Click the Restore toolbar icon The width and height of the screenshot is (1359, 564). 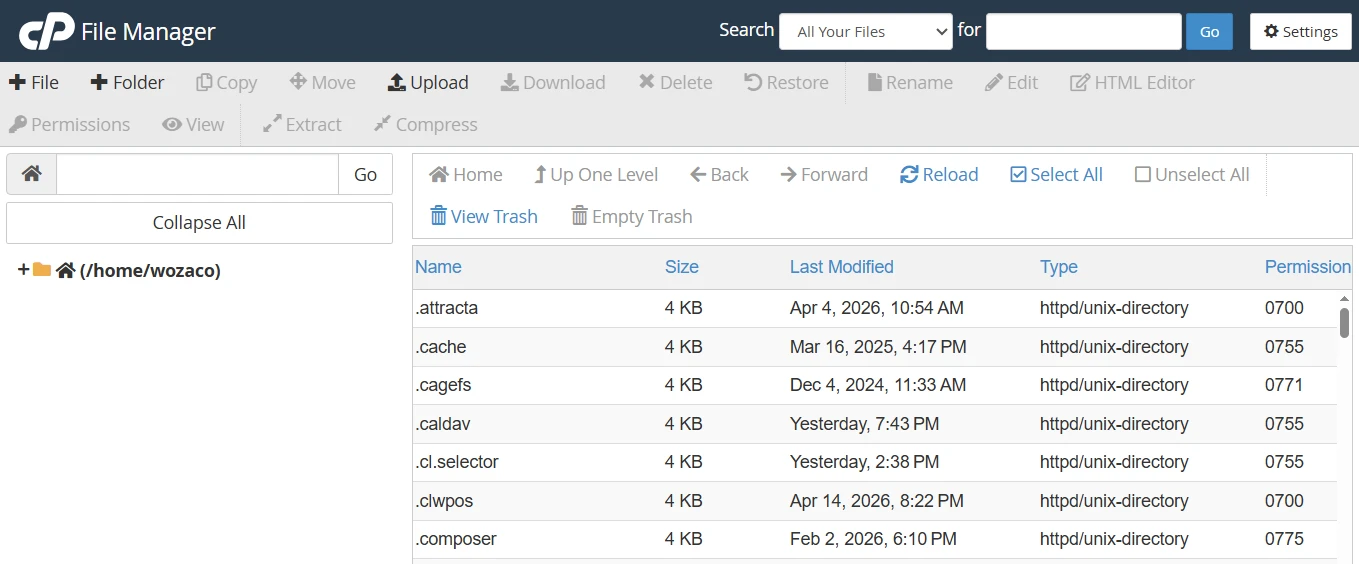[x=753, y=83]
